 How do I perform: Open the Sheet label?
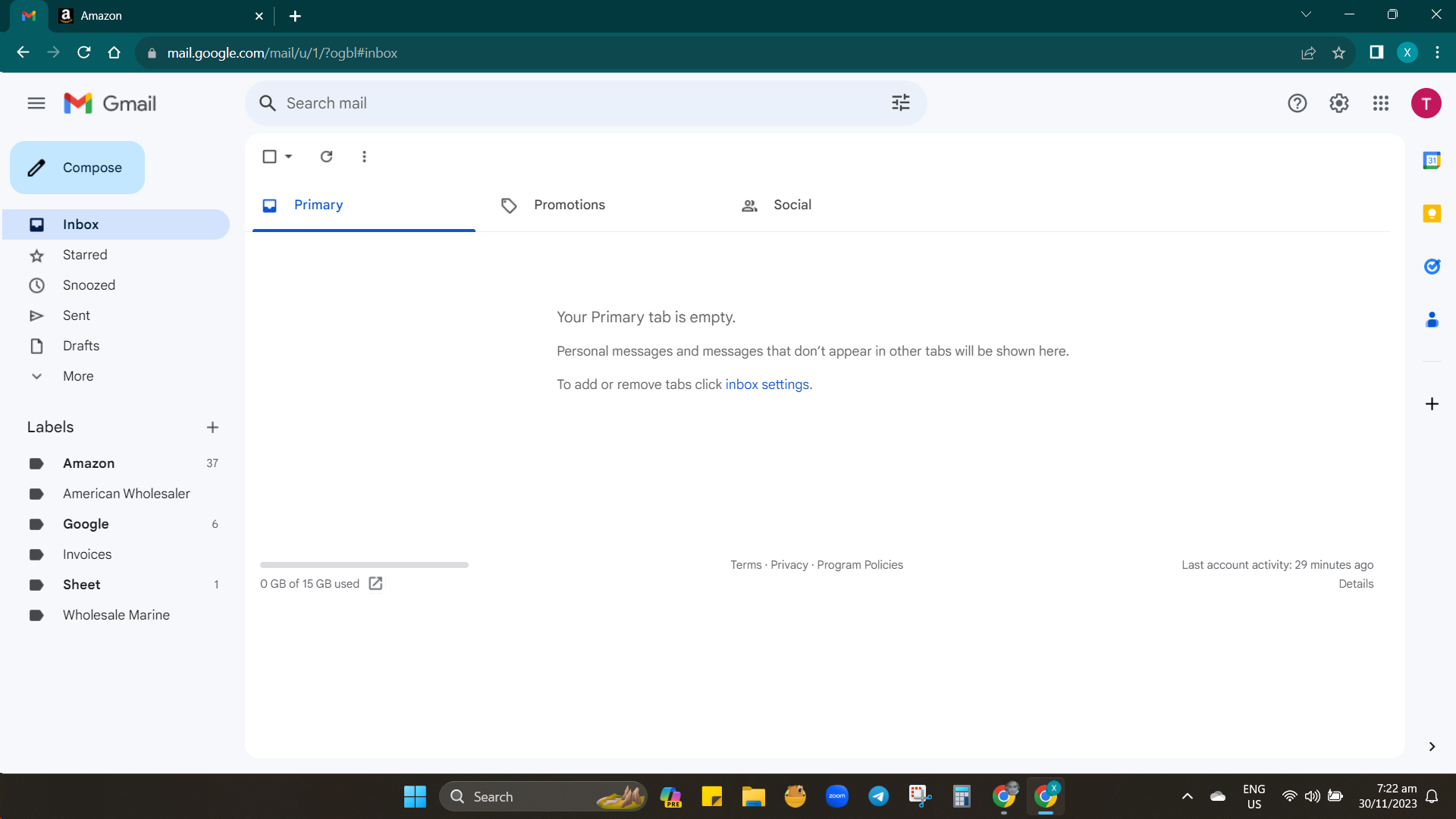[116, 585]
